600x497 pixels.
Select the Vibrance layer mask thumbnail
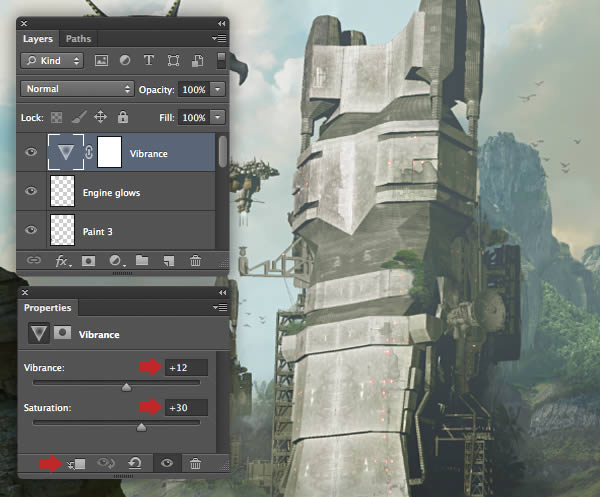pos(109,152)
